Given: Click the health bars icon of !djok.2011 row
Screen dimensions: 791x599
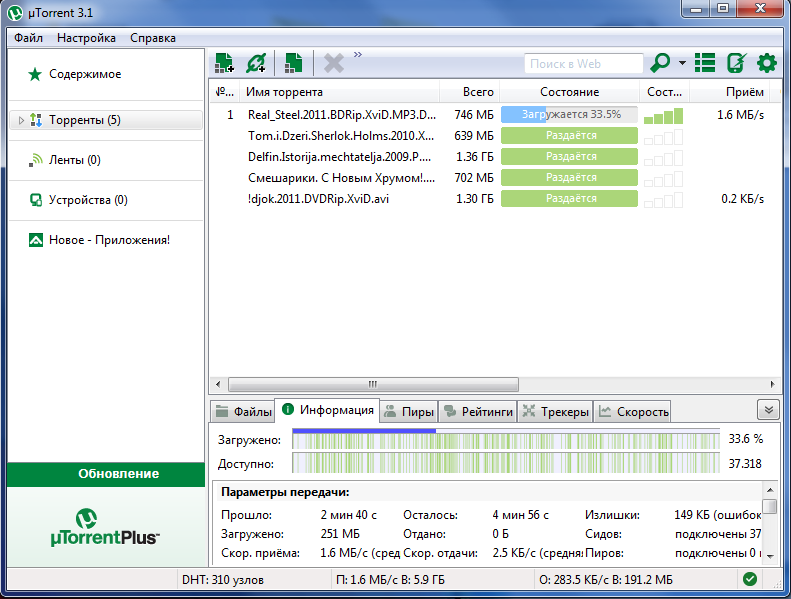Looking at the screenshot, I should click(663, 200).
